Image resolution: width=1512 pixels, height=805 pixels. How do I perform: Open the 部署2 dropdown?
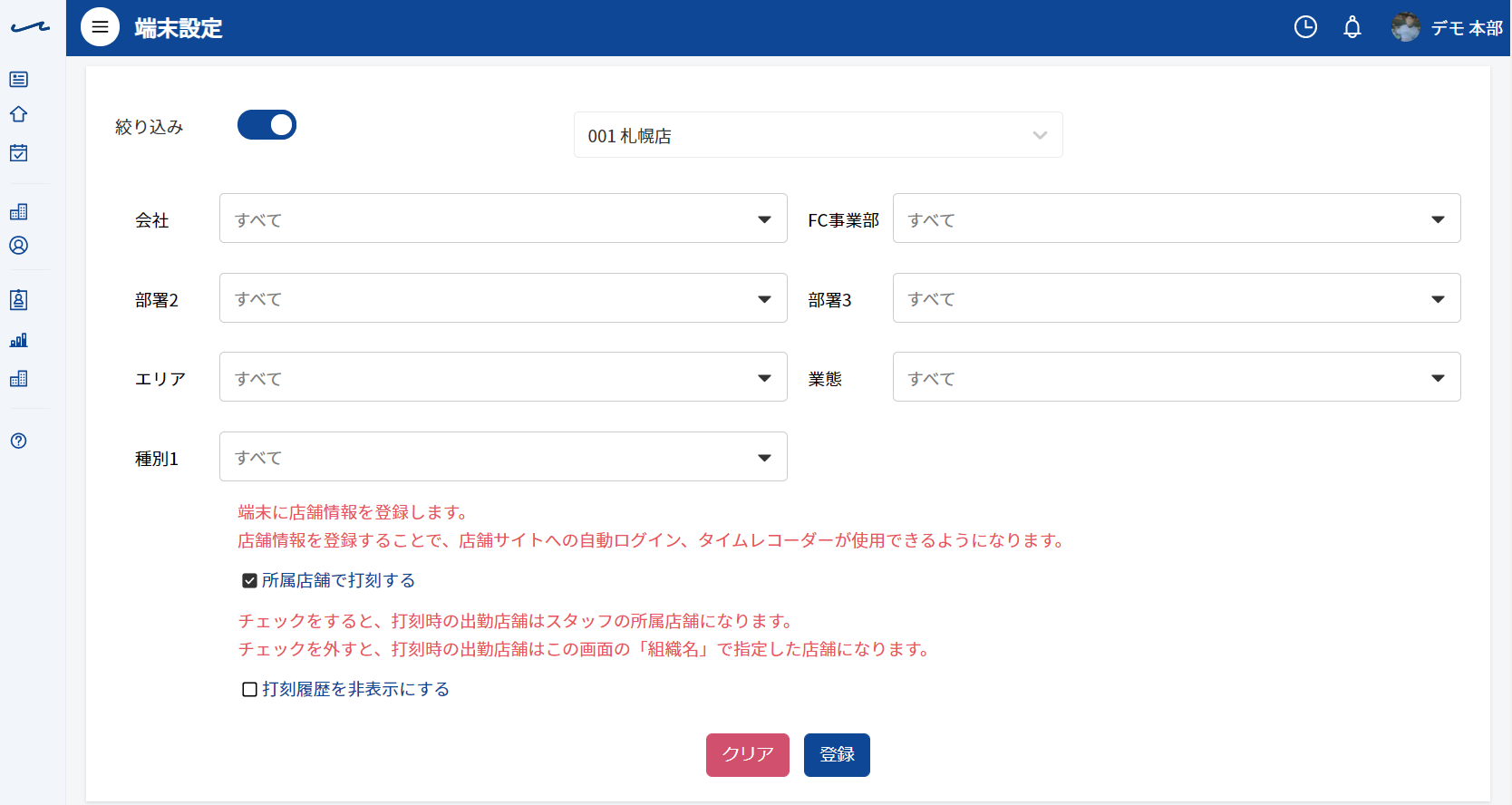[x=503, y=298]
